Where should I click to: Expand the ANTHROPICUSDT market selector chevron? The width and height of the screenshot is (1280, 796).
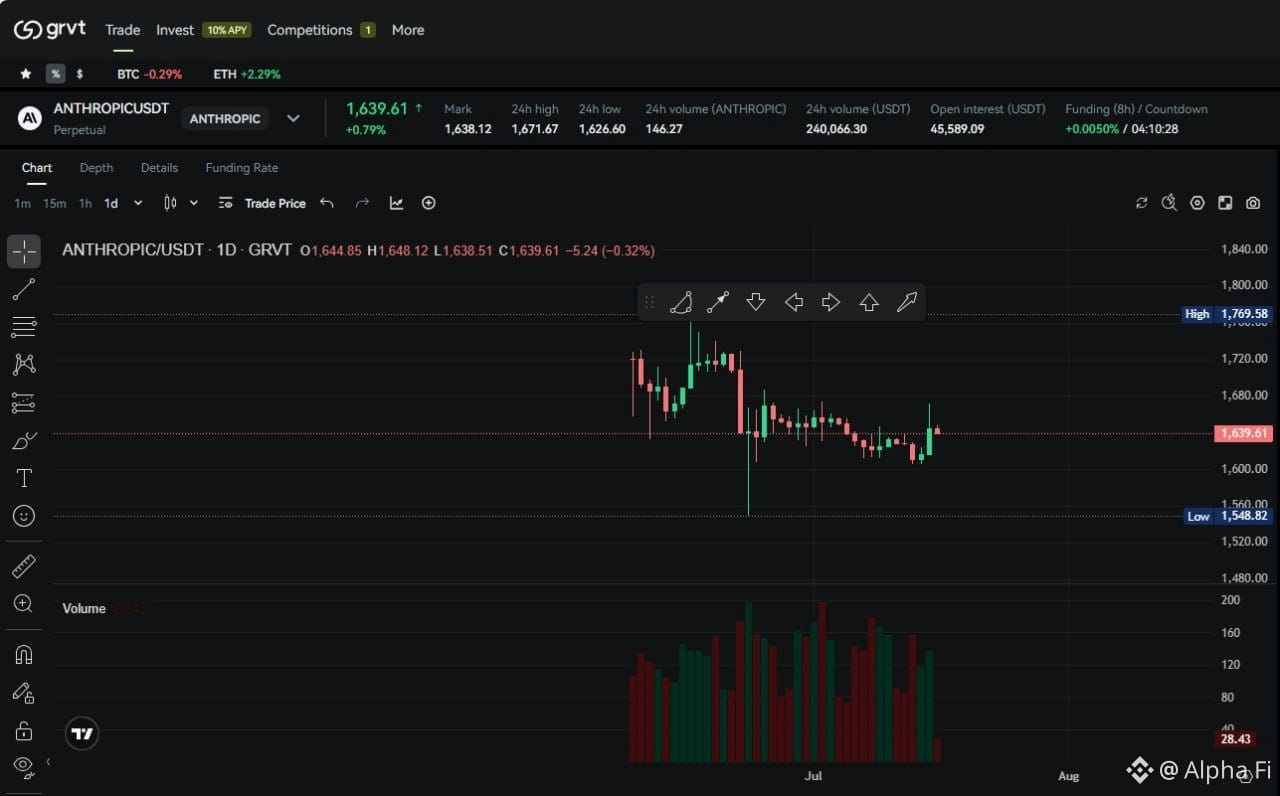coord(293,118)
